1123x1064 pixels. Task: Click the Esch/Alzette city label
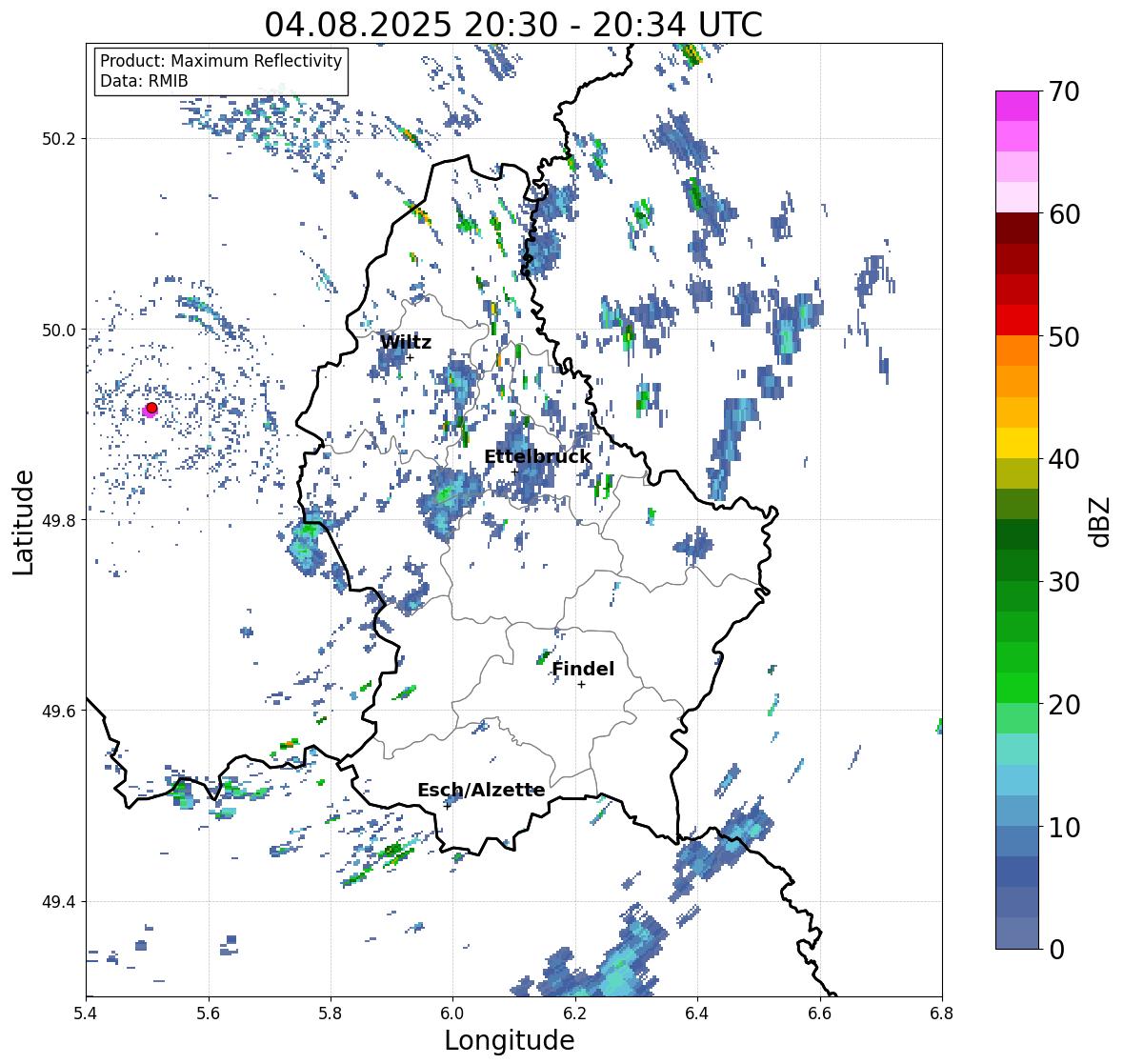(481, 790)
